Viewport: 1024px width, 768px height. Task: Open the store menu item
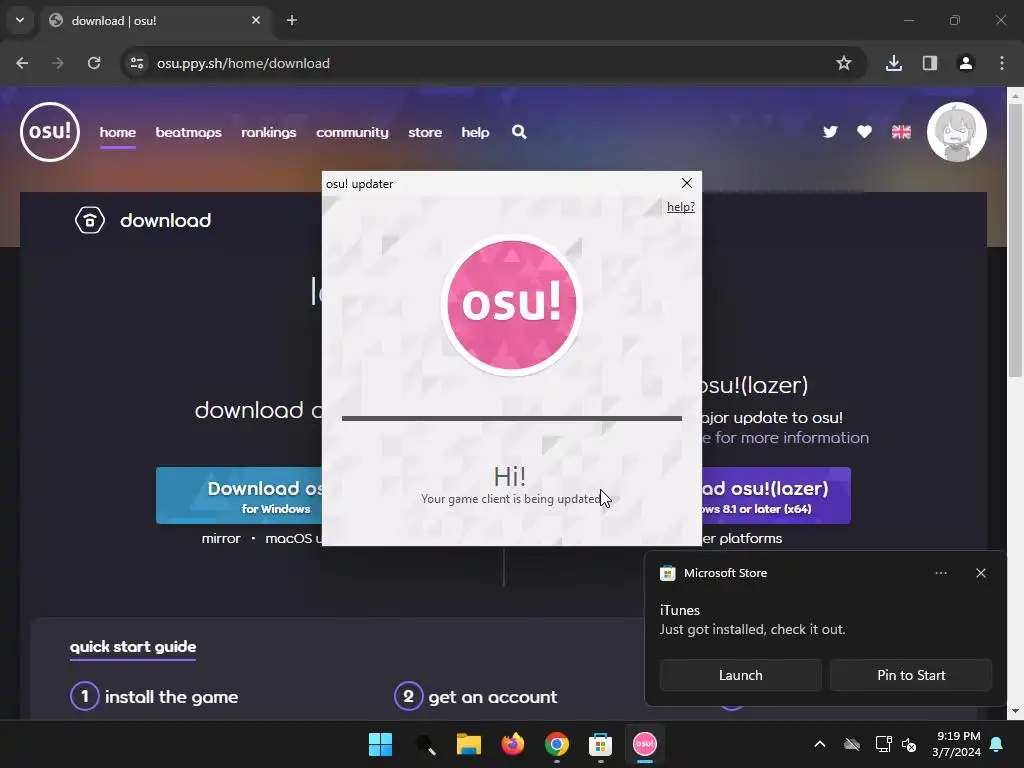pyautogui.click(x=425, y=133)
